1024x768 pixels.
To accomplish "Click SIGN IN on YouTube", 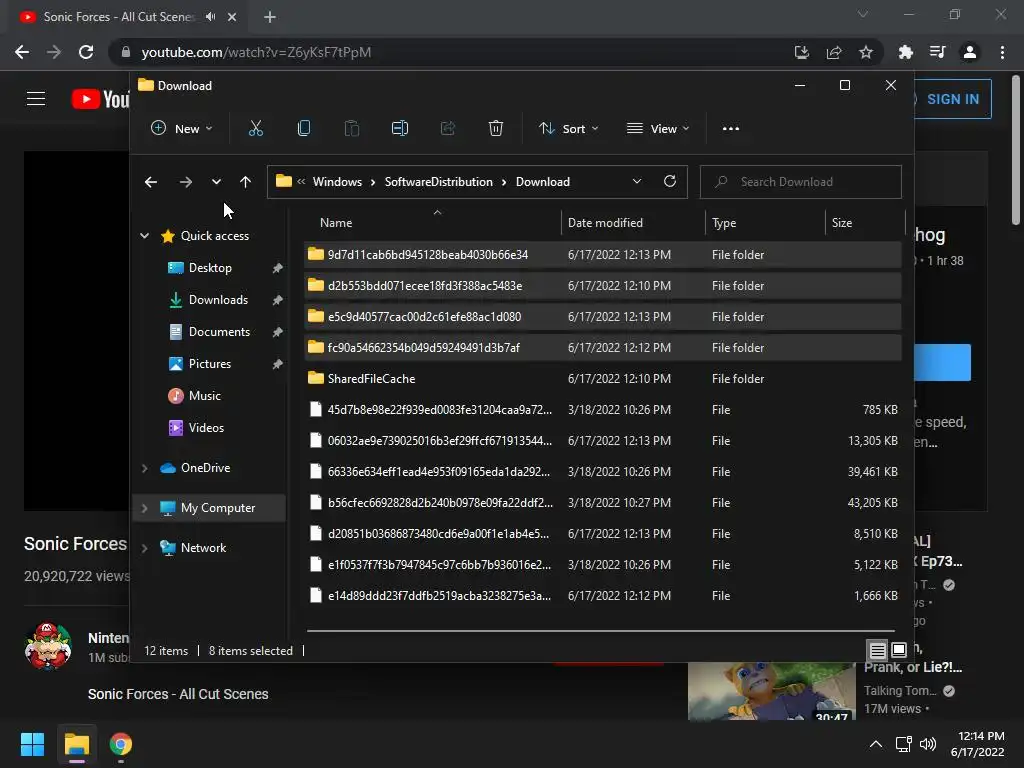I will (953, 99).
